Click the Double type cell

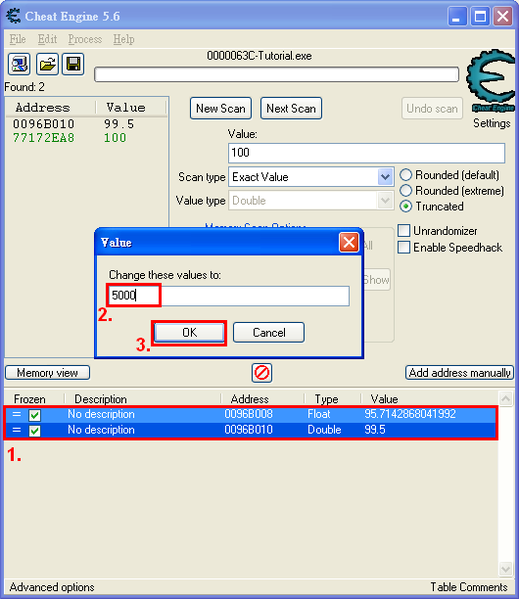[x=324, y=430]
